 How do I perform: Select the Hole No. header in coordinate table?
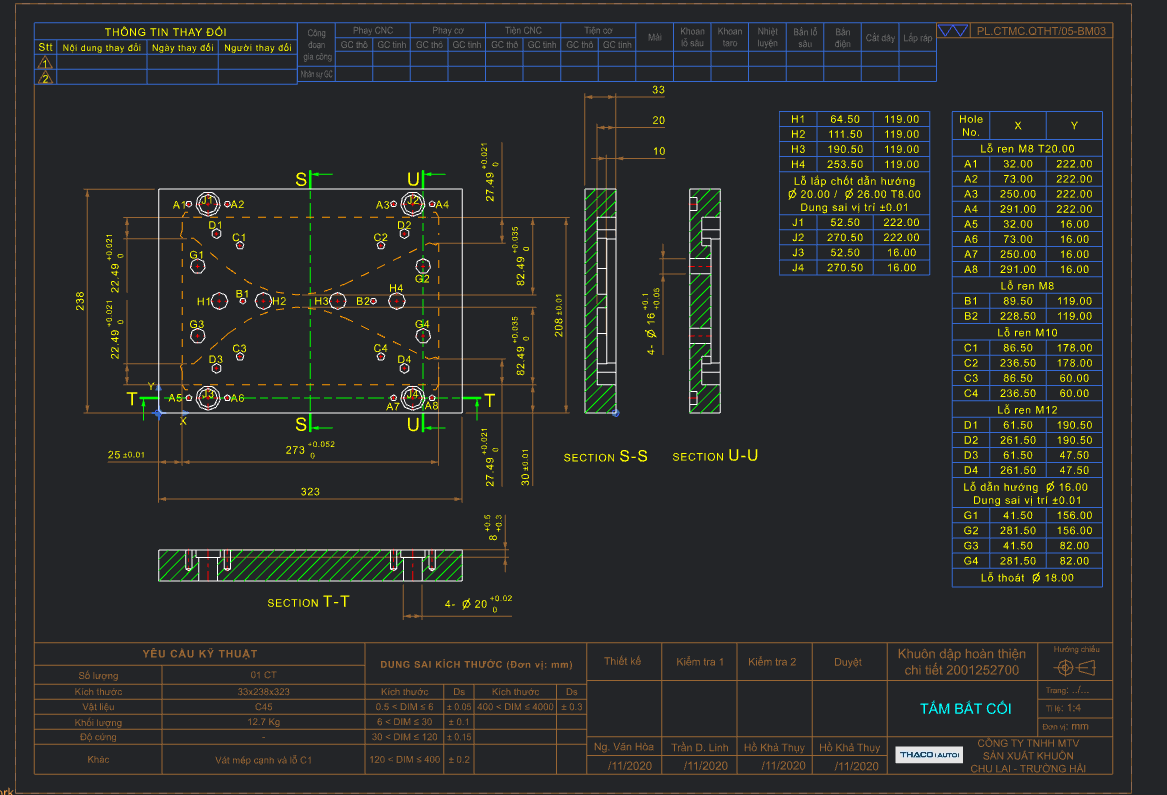pyautogui.click(x=971, y=125)
